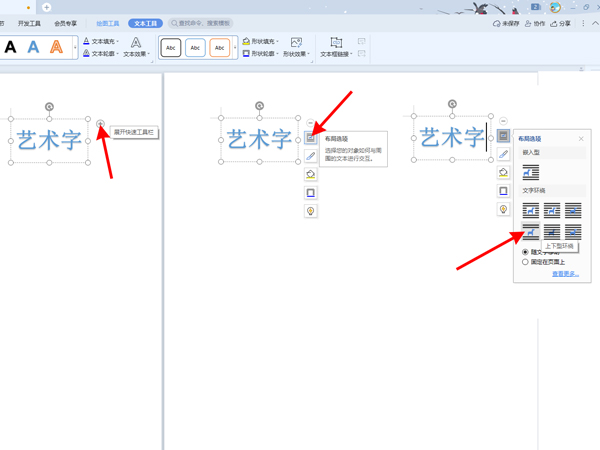Select the 固定在页面上 radio button
The width and height of the screenshot is (600, 450).
[x=526, y=262]
